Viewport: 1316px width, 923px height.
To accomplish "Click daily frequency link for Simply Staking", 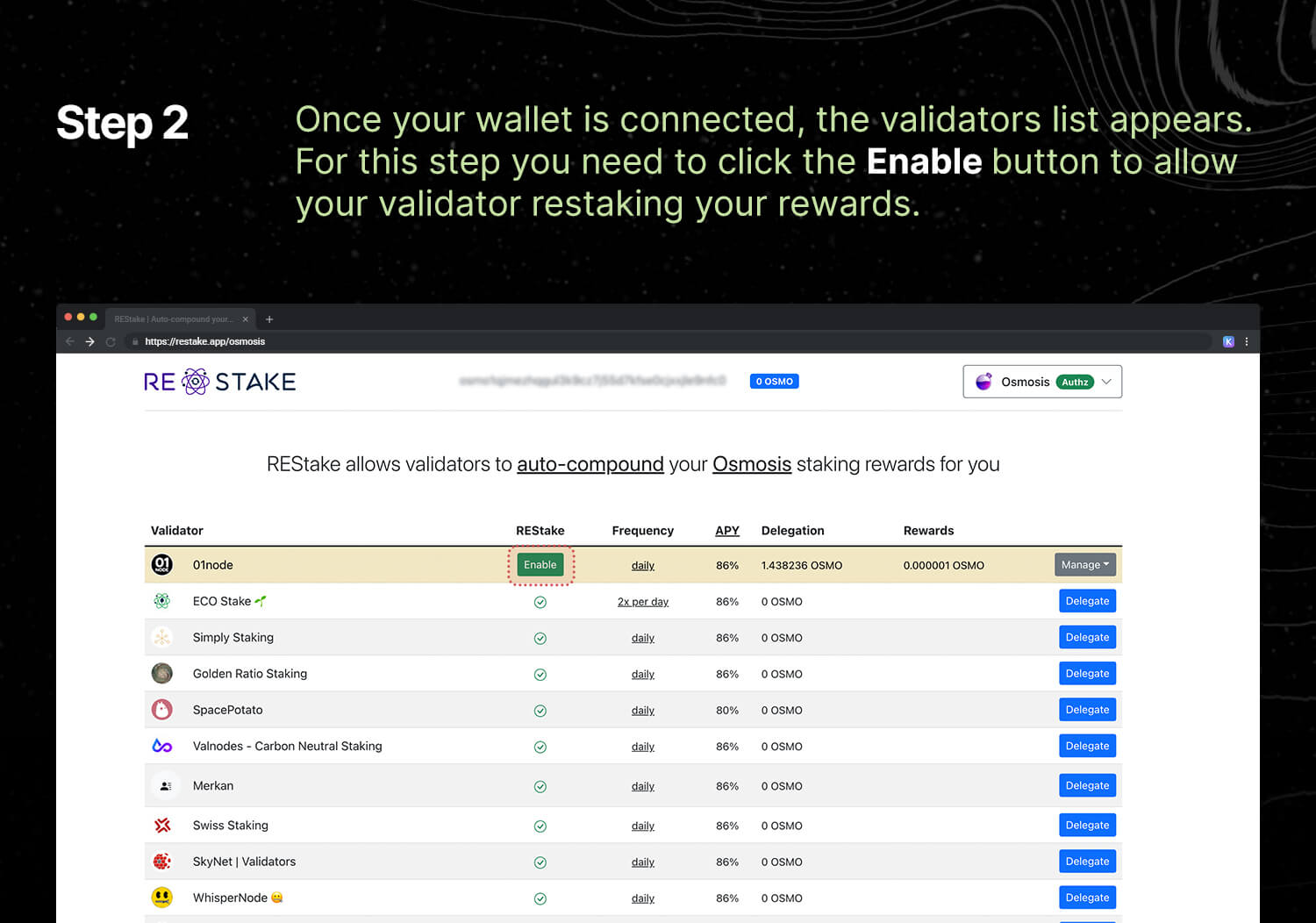I will (643, 638).
